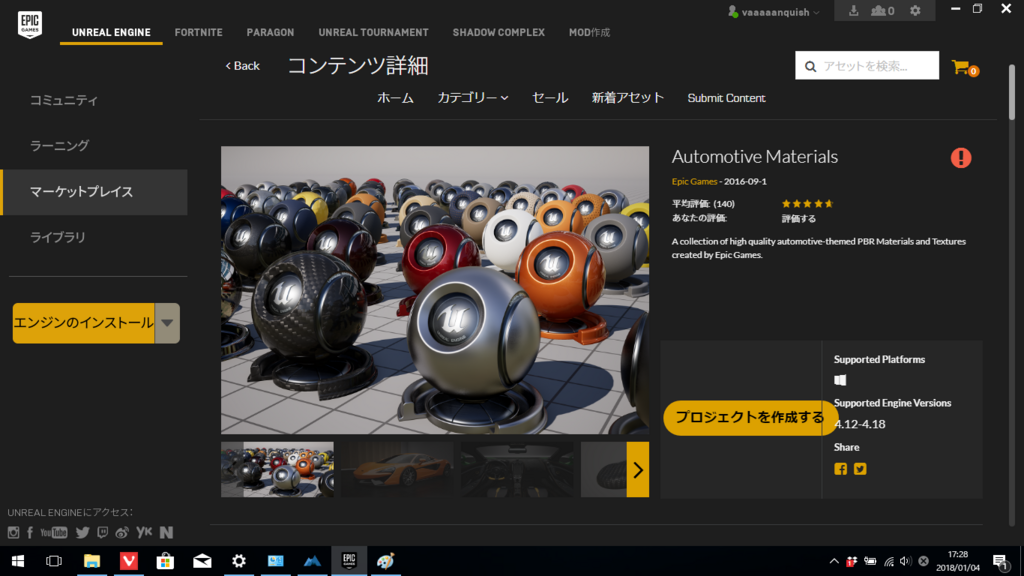The width and height of the screenshot is (1024, 576).
Task: Open the Windows Start menu
Action: [x=18, y=561]
